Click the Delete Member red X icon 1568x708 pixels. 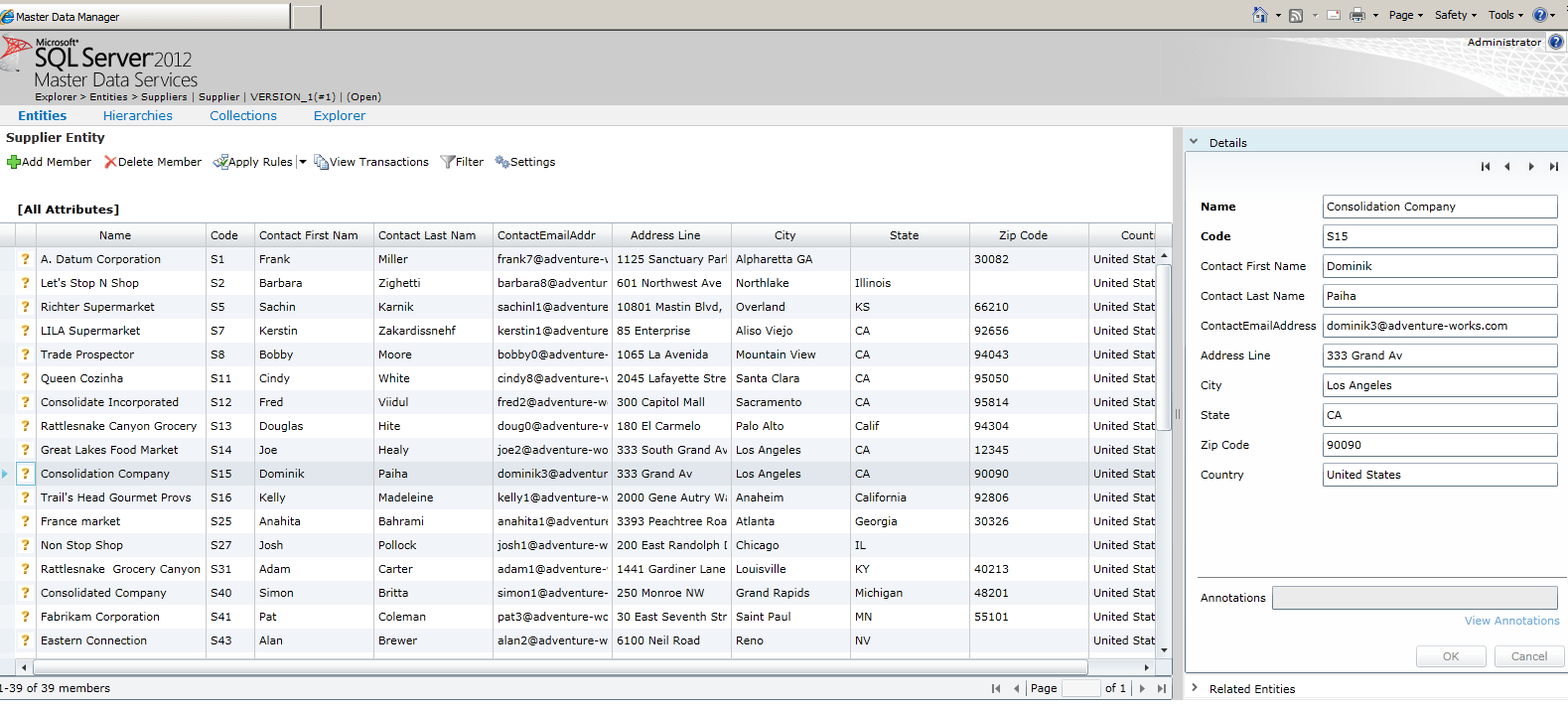coord(110,162)
